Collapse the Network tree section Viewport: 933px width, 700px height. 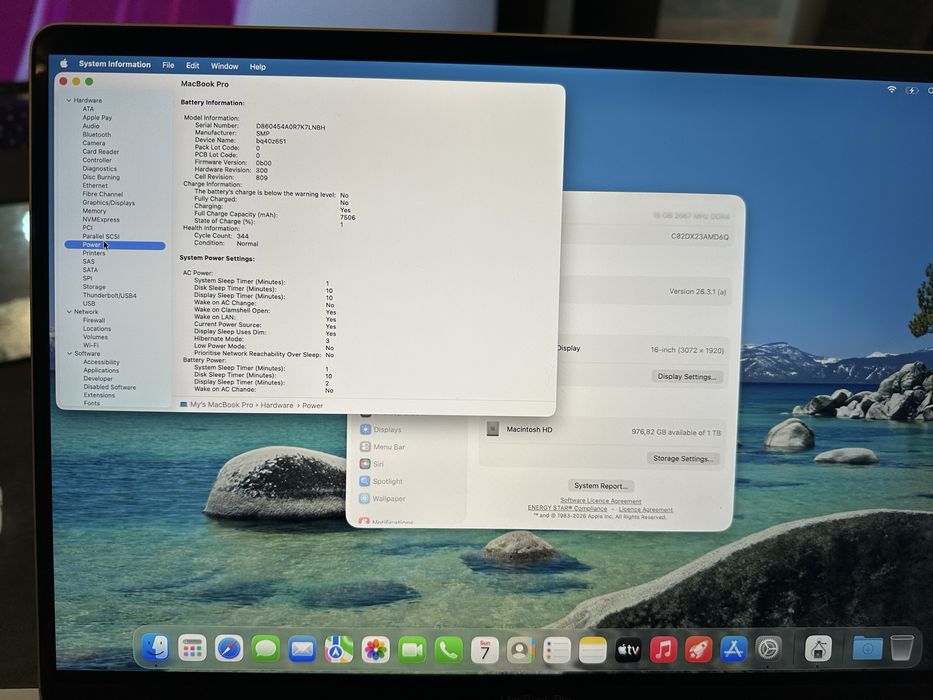point(69,311)
